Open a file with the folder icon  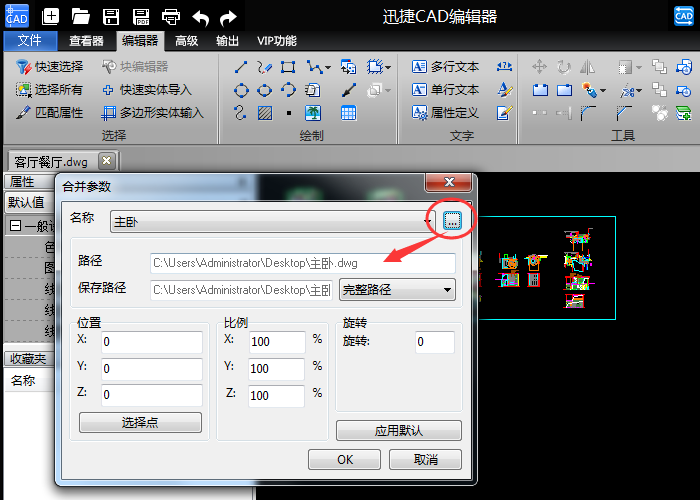coord(80,17)
